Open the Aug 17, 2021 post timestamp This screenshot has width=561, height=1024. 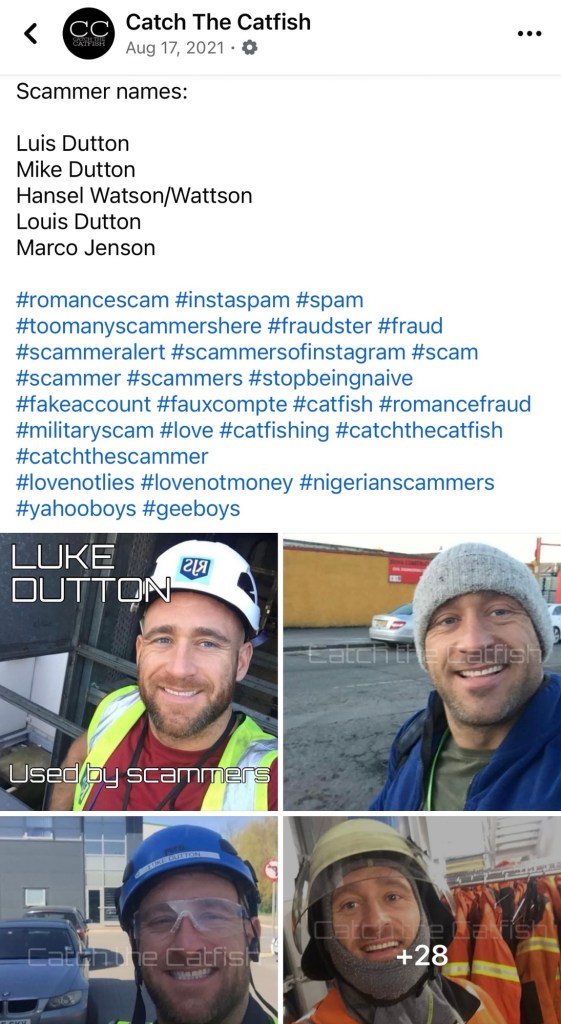point(175,48)
